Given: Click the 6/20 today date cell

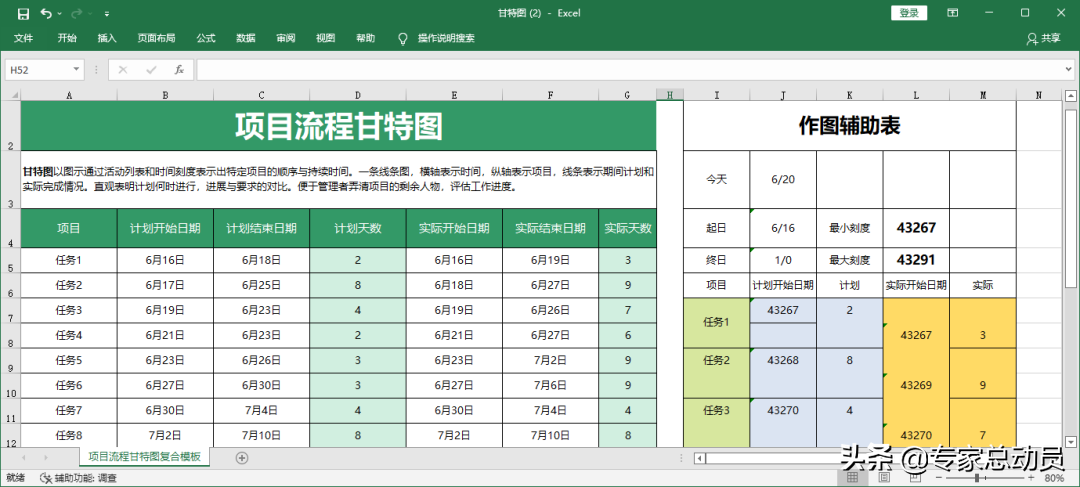Looking at the screenshot, I should tap(783, 179).
